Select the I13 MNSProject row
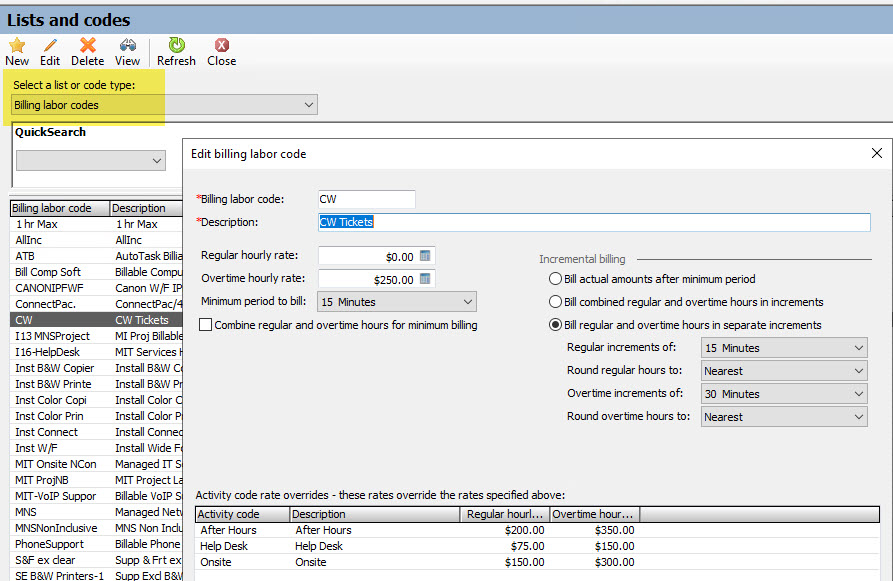 click(97, 335)
